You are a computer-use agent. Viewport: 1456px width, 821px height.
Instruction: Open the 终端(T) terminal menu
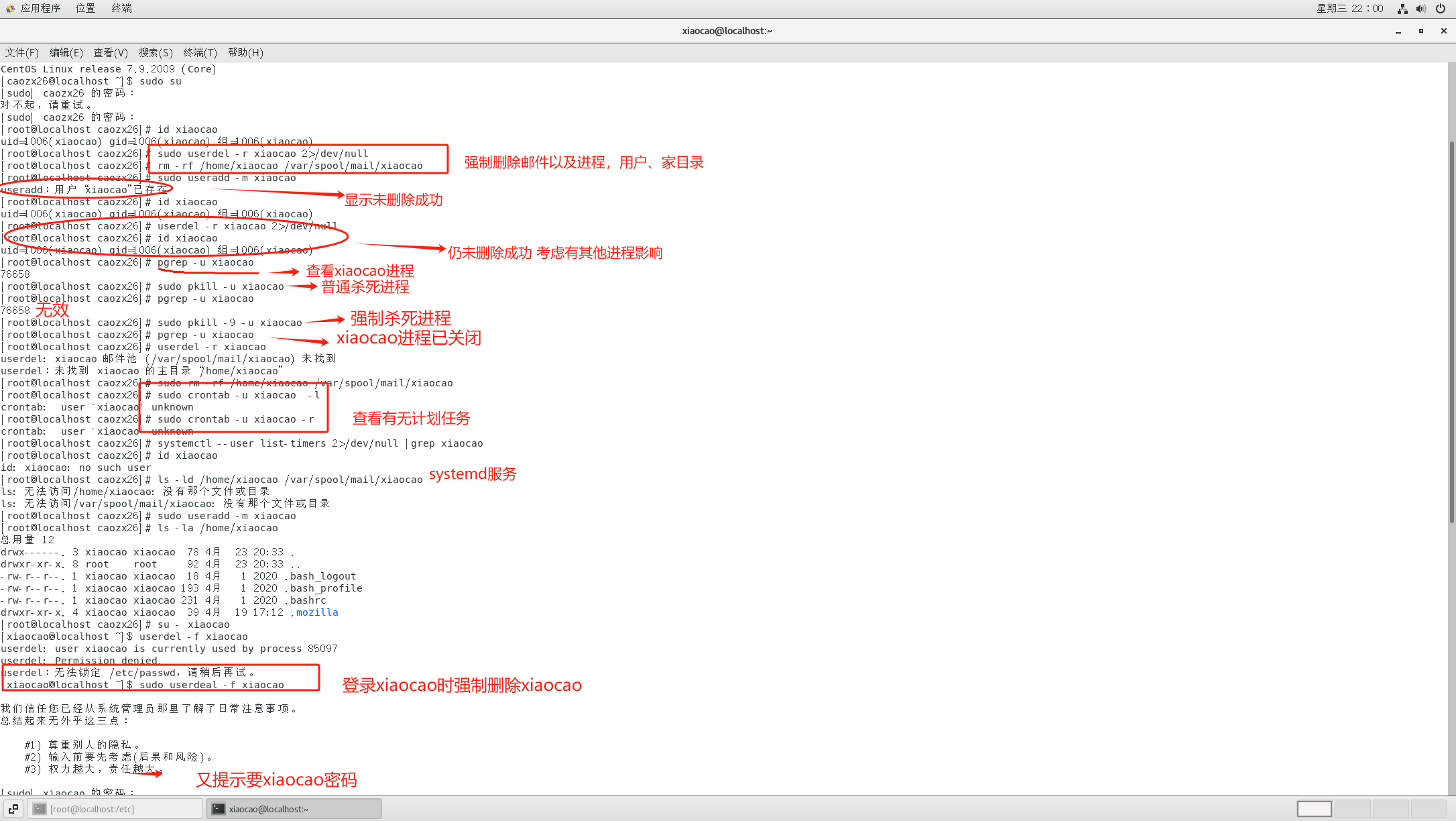[x=200, y=52]
